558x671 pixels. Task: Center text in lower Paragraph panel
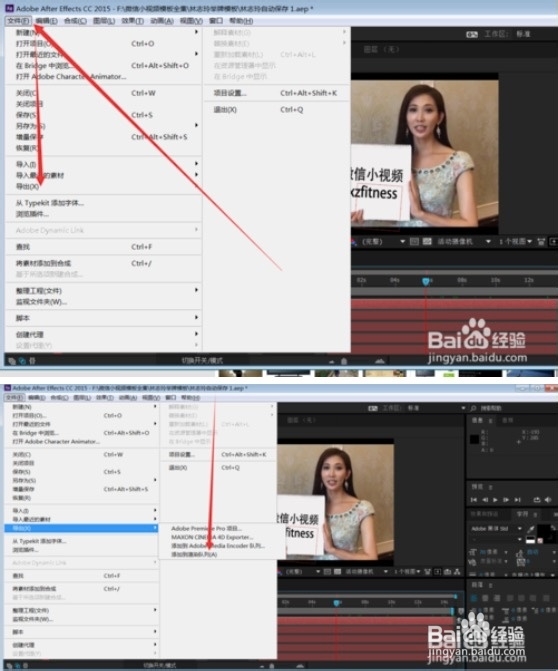click(x=485, y=598)
